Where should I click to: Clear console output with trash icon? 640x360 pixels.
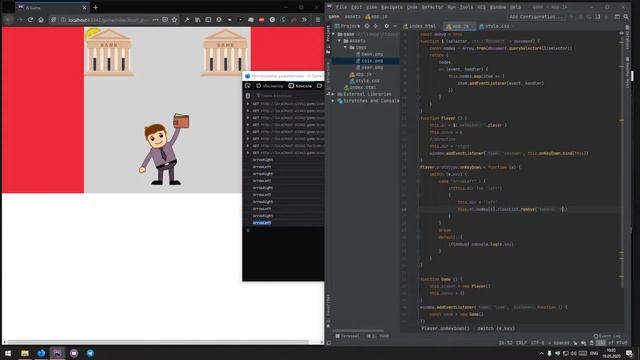[248, 96]
